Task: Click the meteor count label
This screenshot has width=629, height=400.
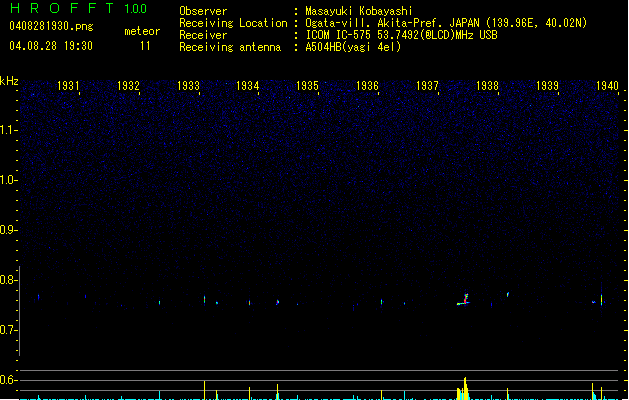Action: 142,31
